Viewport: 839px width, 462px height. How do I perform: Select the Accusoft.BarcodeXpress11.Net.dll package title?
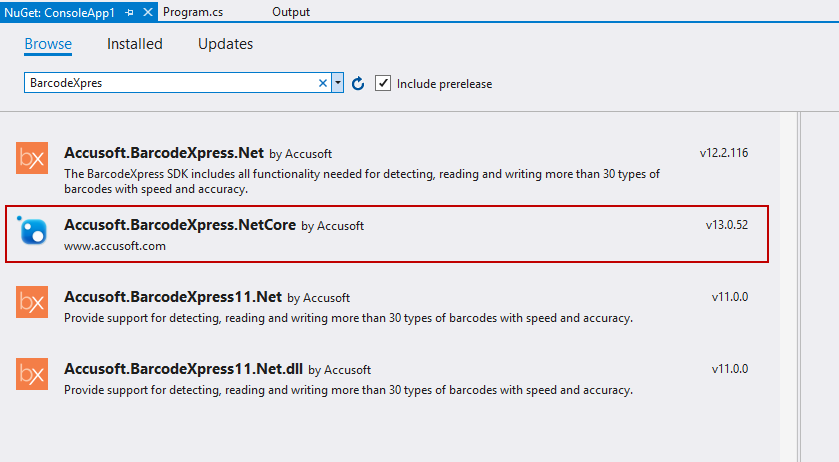184,369
